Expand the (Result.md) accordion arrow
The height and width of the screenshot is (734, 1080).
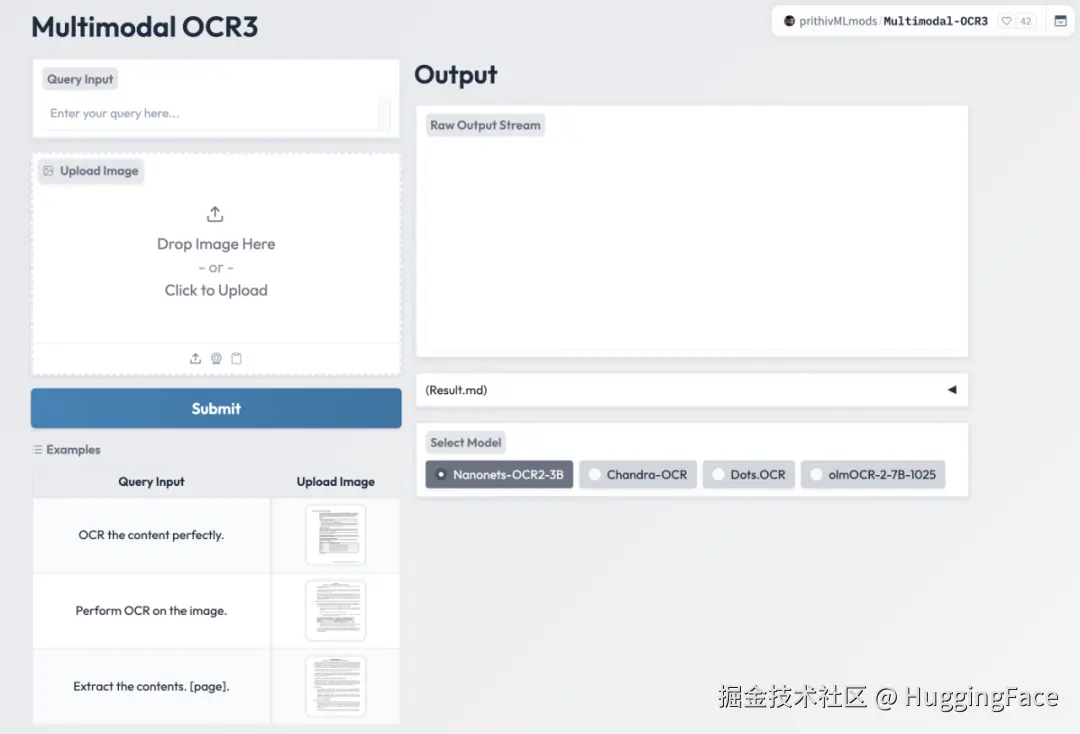pyautogui.click(x=952, y=390)
